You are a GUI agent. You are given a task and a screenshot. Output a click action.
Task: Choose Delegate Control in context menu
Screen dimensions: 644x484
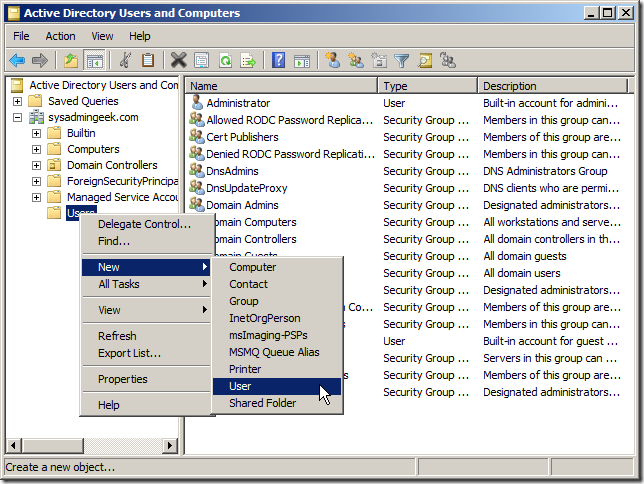146,224
